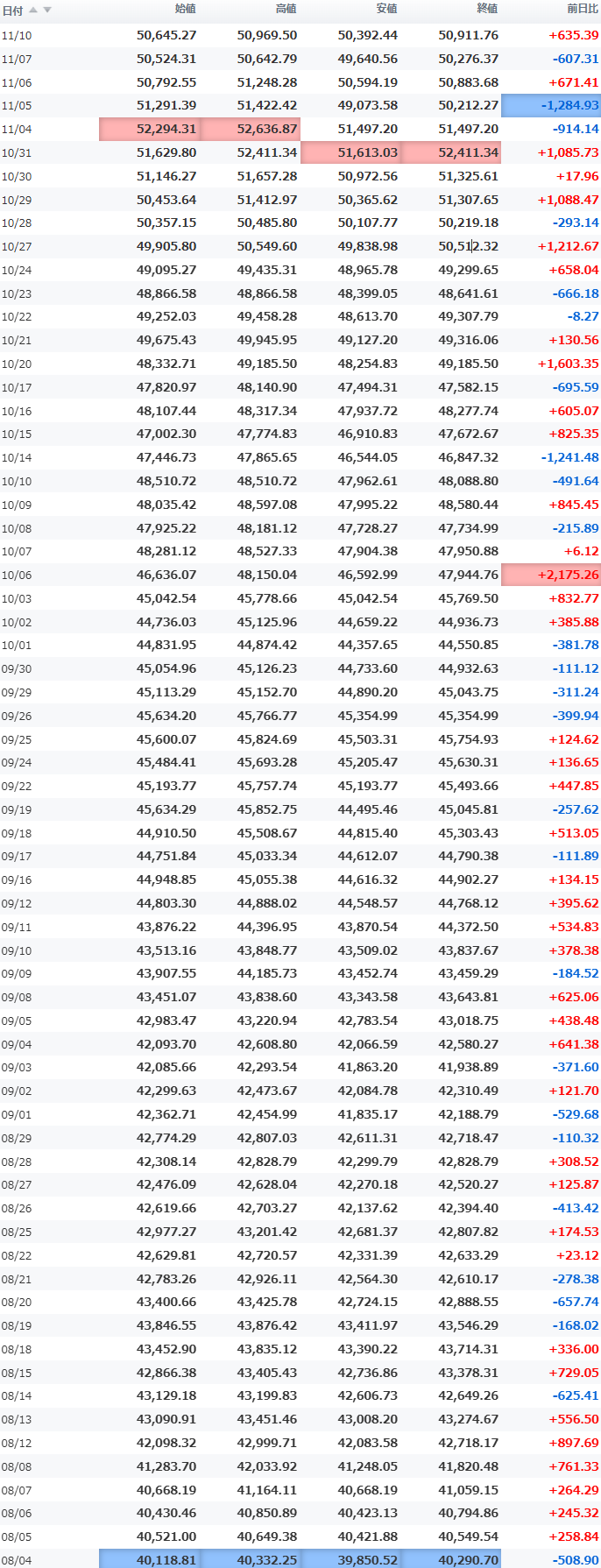Screen dimensions: 601x1568
Task: Click the descending sort arrow beside 日付
Action: 47,11
